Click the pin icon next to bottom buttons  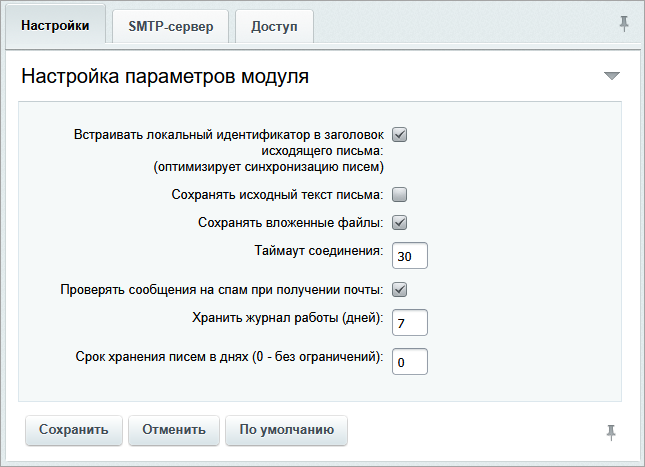pyautogui.click(x=611, y=431)
